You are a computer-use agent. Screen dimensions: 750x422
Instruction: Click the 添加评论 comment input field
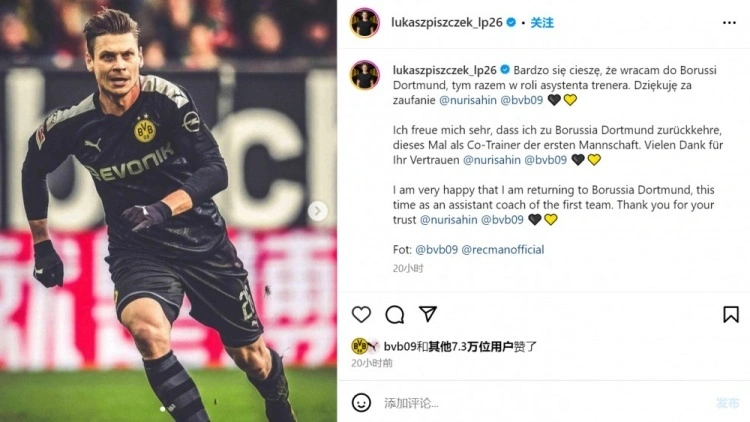click(545, 403)
